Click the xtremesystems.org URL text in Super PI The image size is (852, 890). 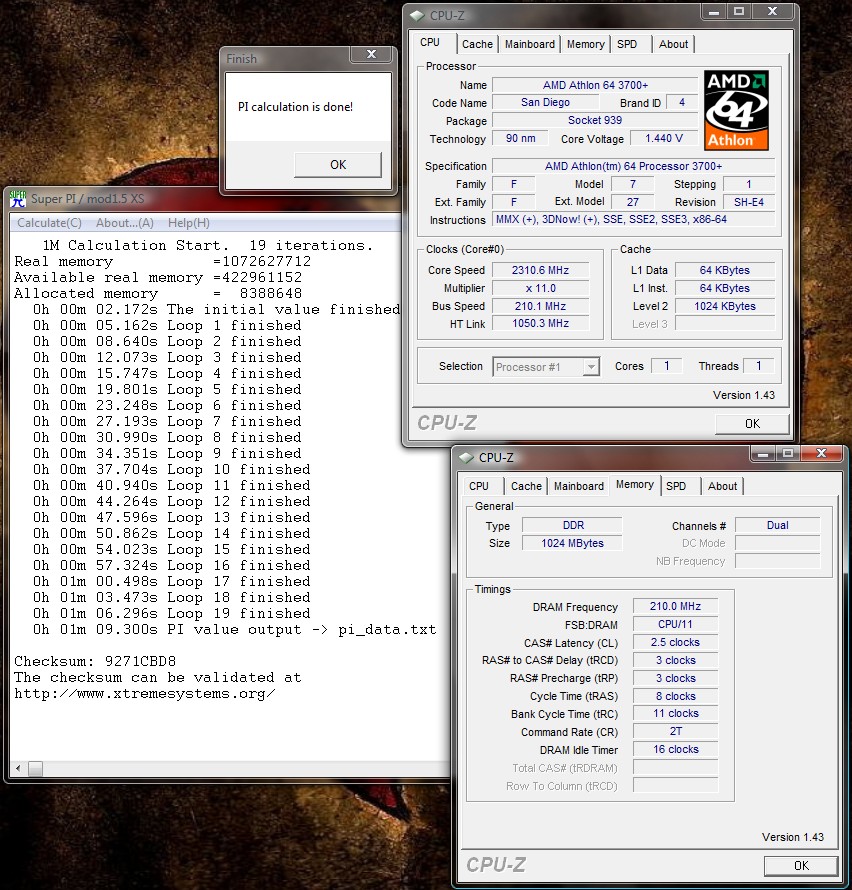click(x=144, y=694)
